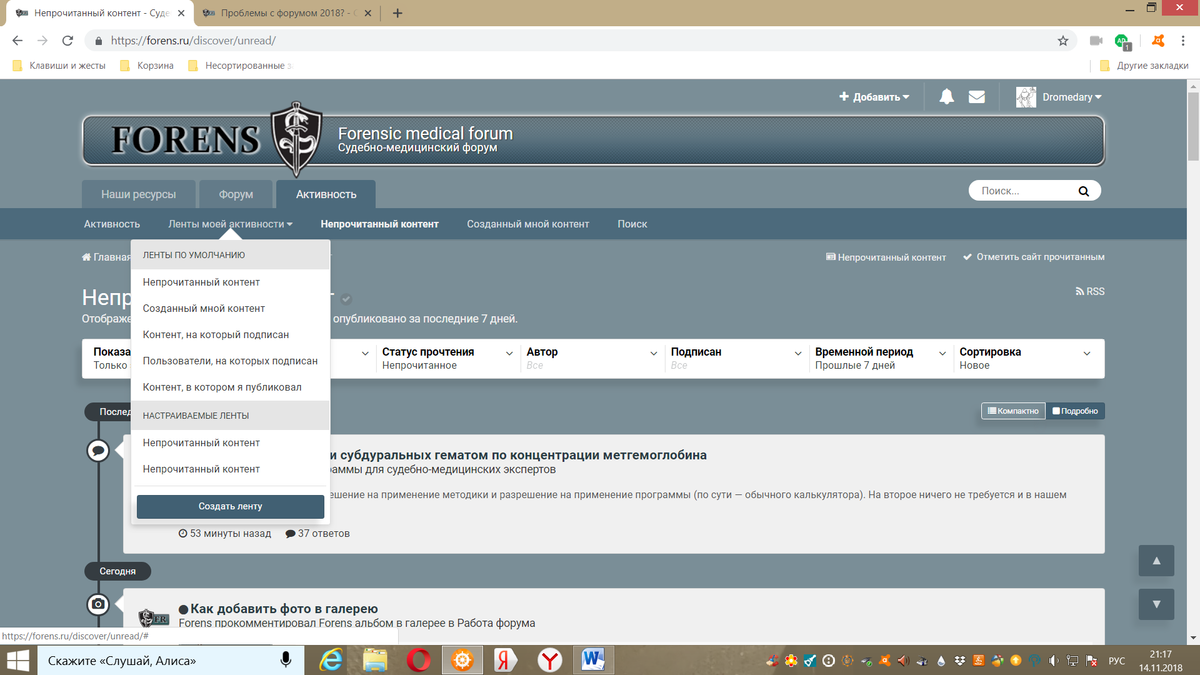Click inside the forum Поиск search field
Image resolution: width=1200 pixels, height=675 pixels.
pos(1024,191)
